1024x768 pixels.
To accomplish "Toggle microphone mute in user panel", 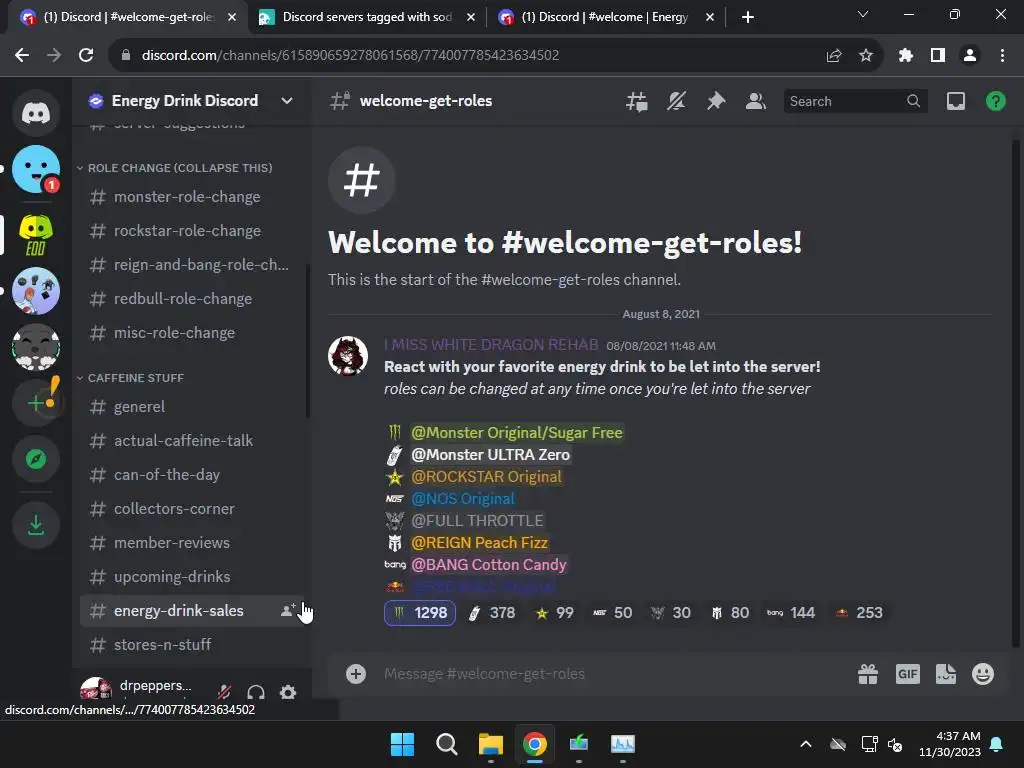I will tap(224, 692).
